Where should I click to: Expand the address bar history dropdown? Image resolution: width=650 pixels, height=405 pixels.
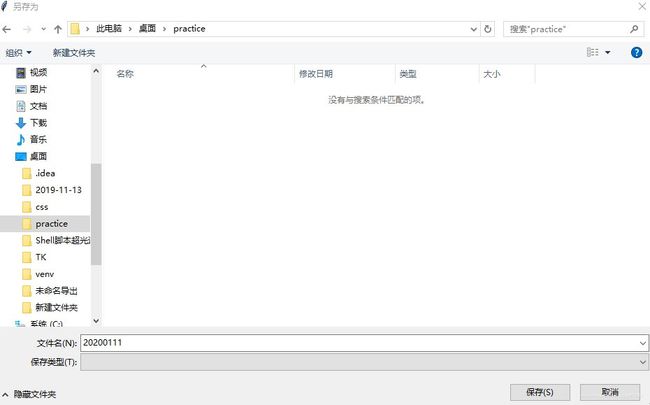point(473,29)
